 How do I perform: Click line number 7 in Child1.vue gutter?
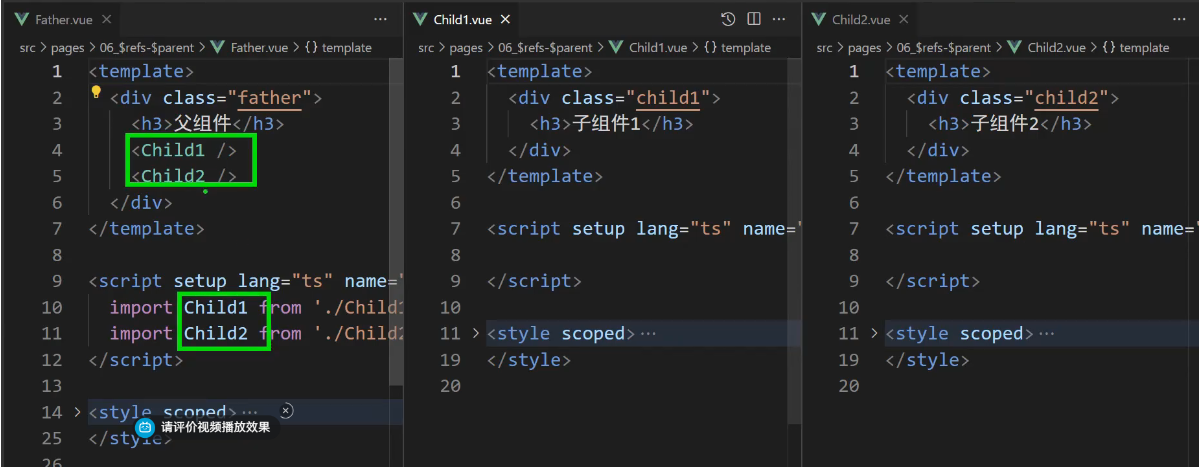455,229
